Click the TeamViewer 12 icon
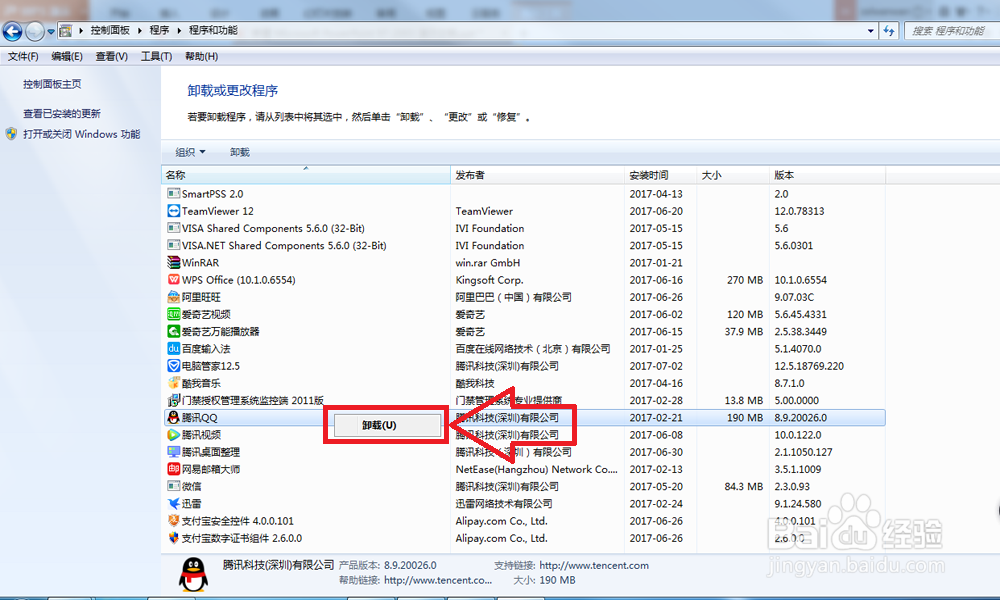This screenshot has height=600, width=1000. 173,211
